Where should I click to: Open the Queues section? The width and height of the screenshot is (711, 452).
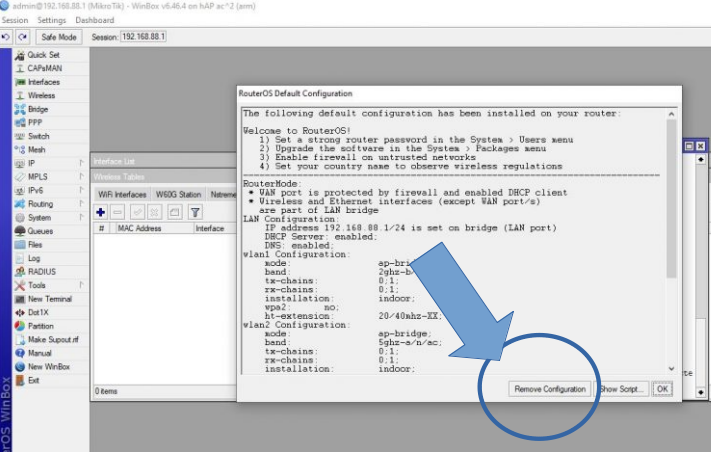[41, 231]
